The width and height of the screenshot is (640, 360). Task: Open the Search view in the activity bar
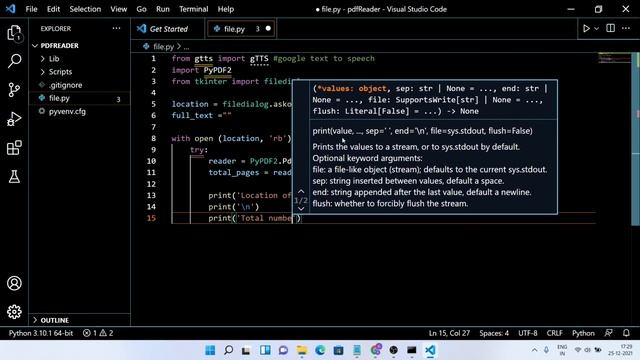(x=14, y=61)
